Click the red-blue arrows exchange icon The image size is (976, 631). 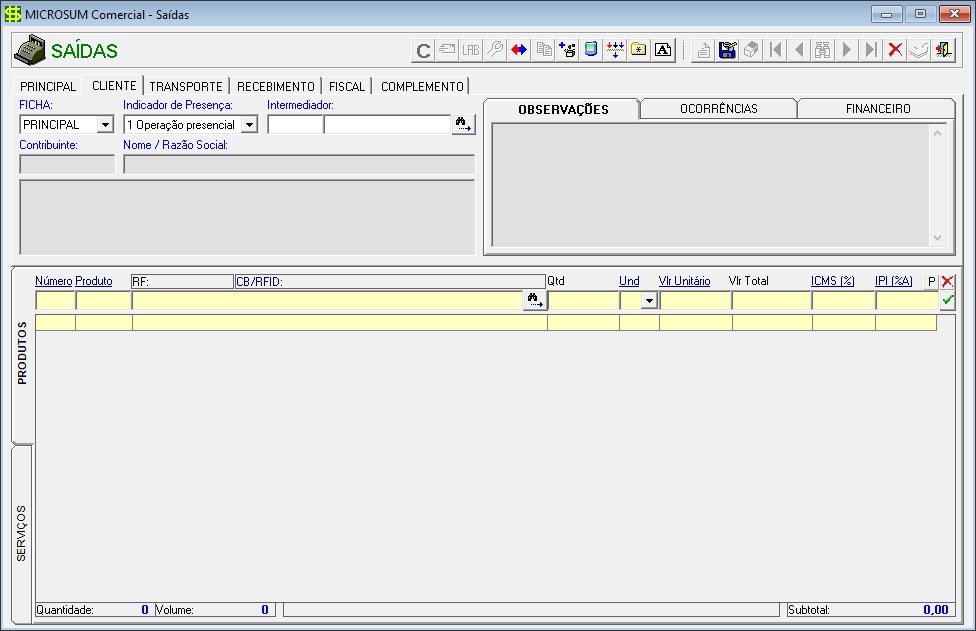(x=519, y=50)
